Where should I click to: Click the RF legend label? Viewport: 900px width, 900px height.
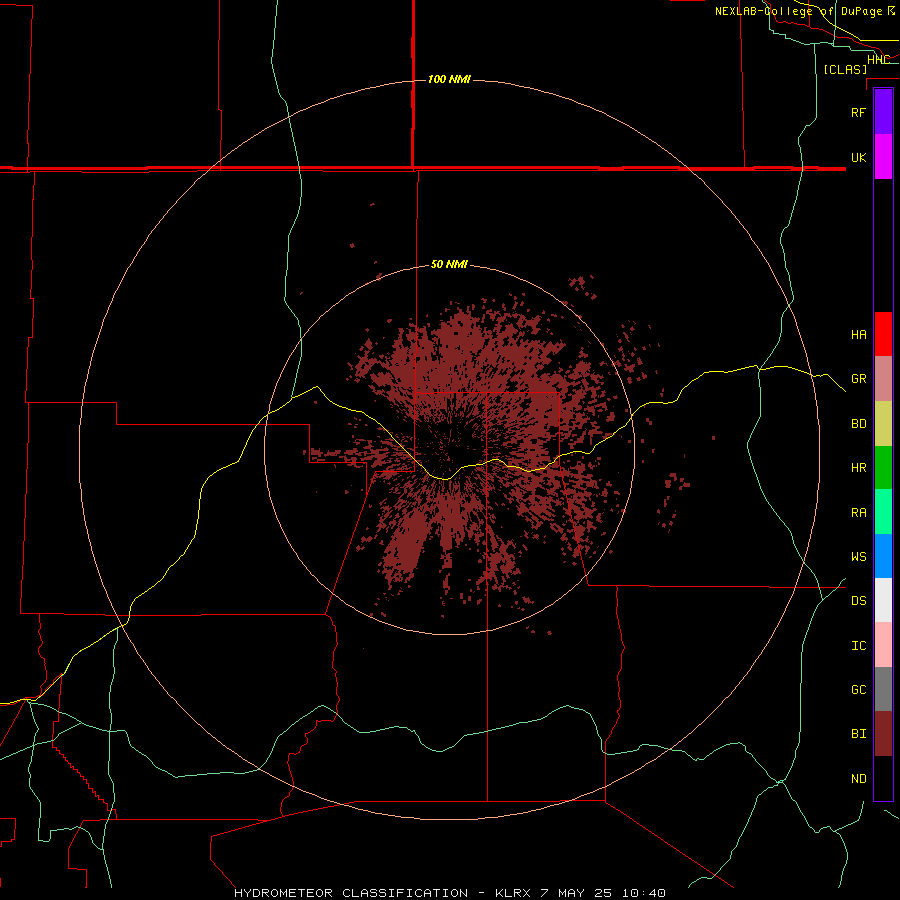(x=858, y=112)
